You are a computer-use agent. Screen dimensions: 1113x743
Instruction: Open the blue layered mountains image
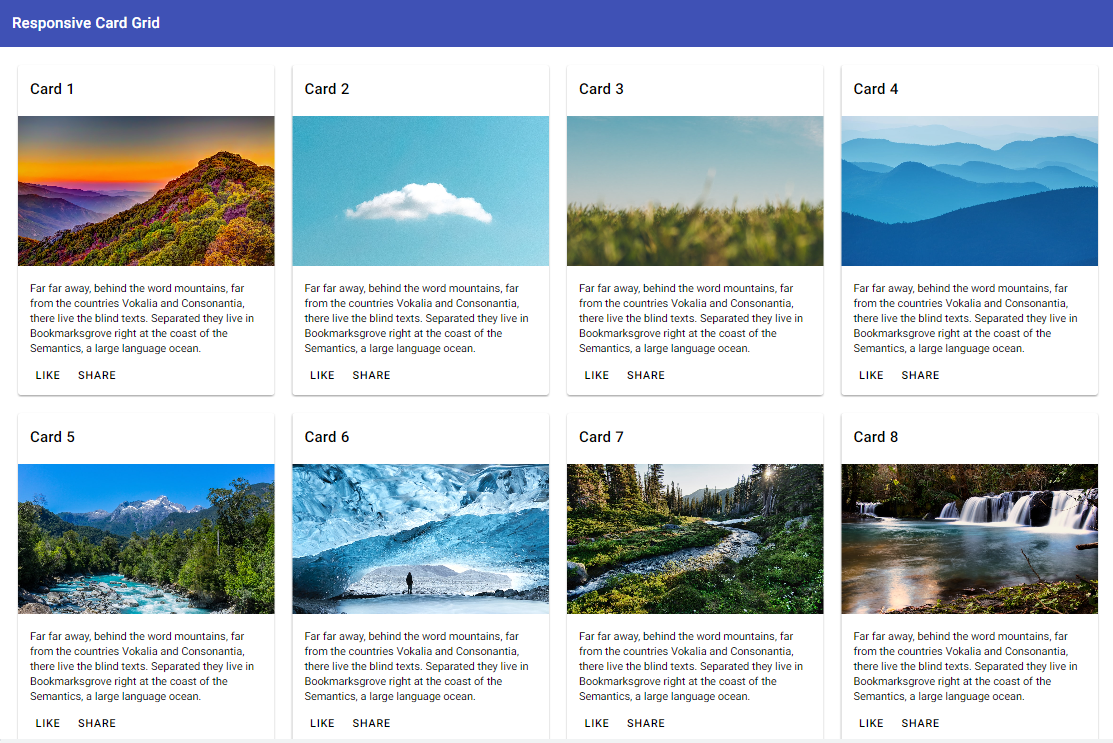tap(969, 191)
